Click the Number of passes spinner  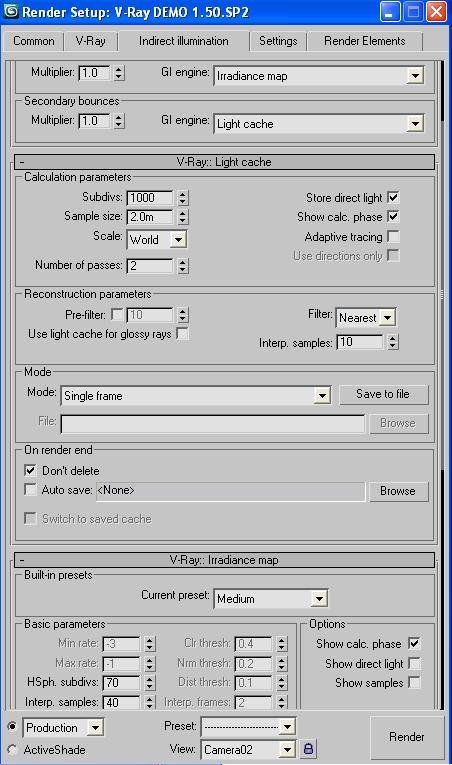tap(183, 266)
